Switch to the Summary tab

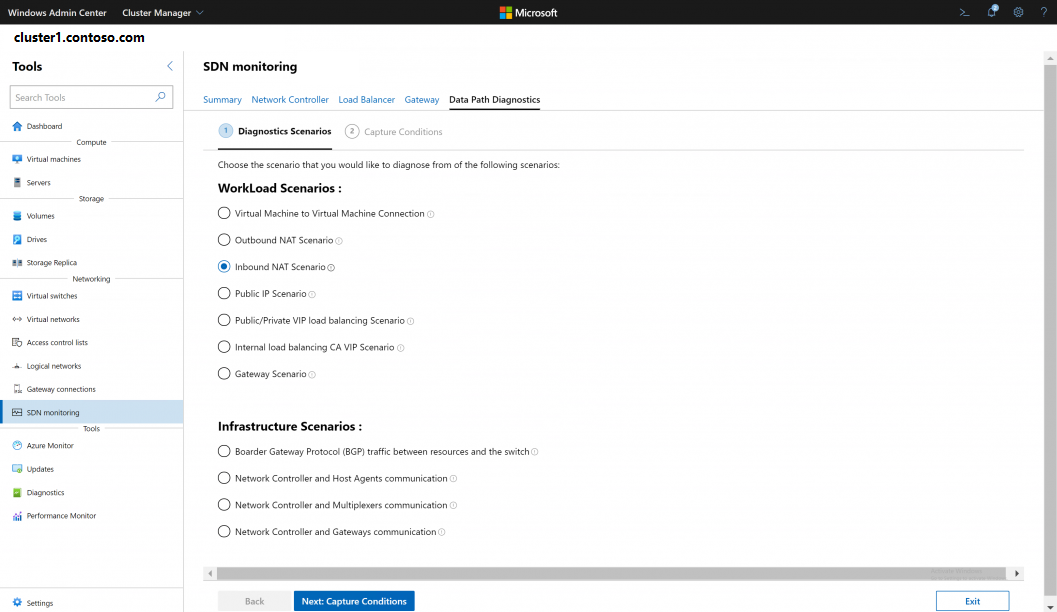(222, 100)
